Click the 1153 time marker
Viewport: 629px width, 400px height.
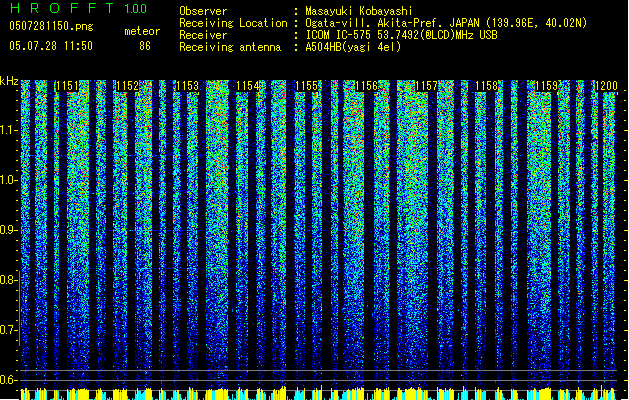(x=187, y=86)
